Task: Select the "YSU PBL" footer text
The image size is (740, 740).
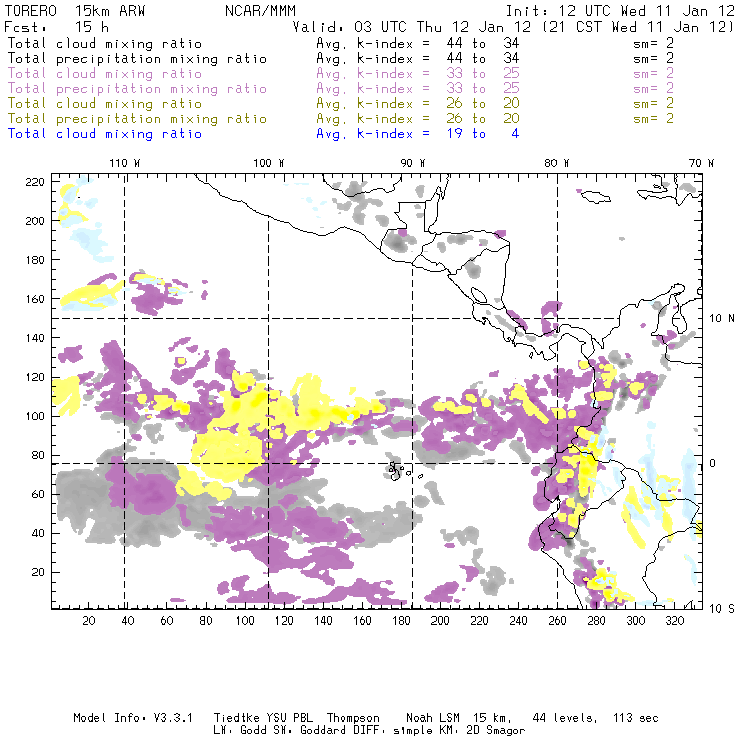Action: tap(289, 718)
